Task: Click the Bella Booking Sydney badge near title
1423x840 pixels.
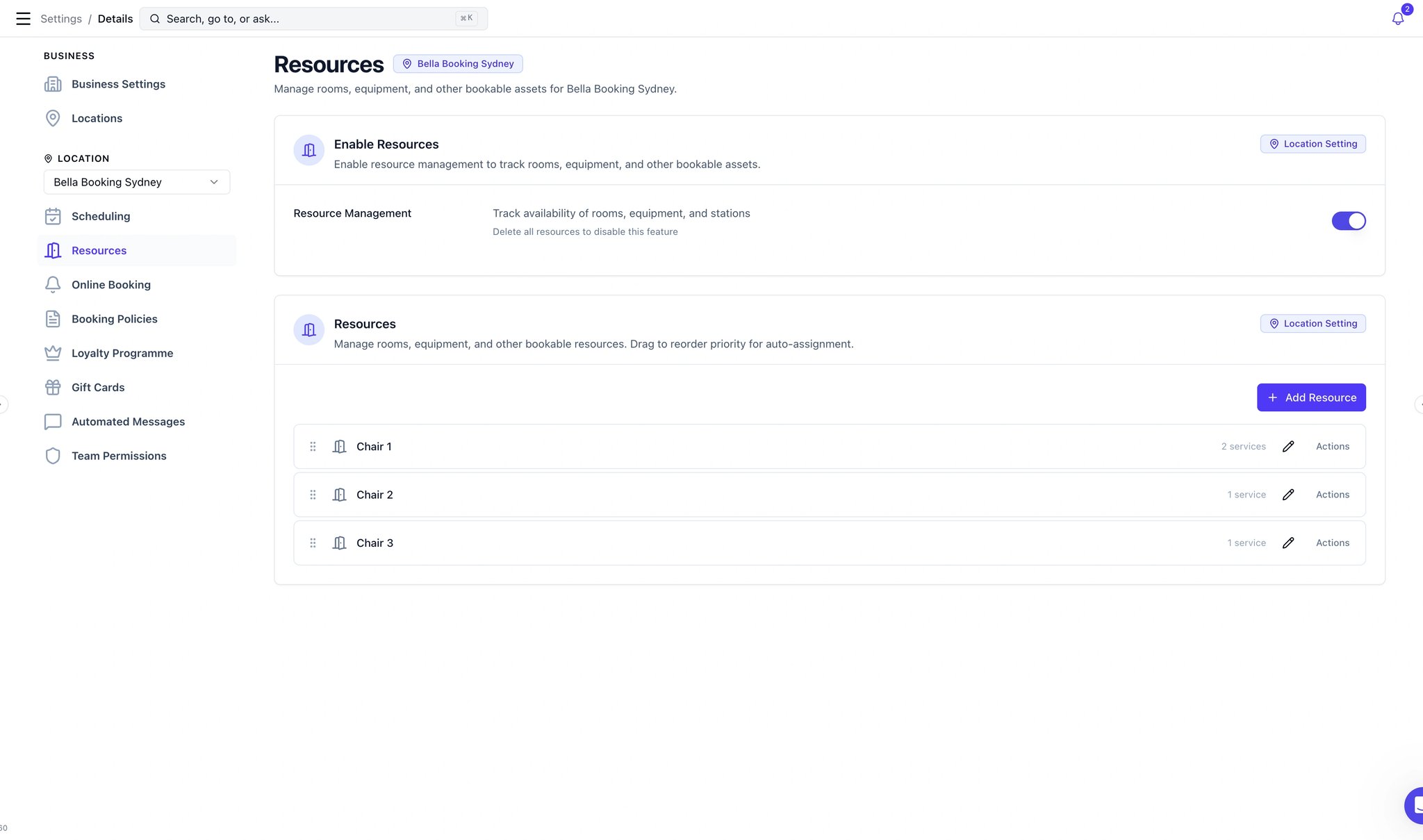Action: click(458, 64)
